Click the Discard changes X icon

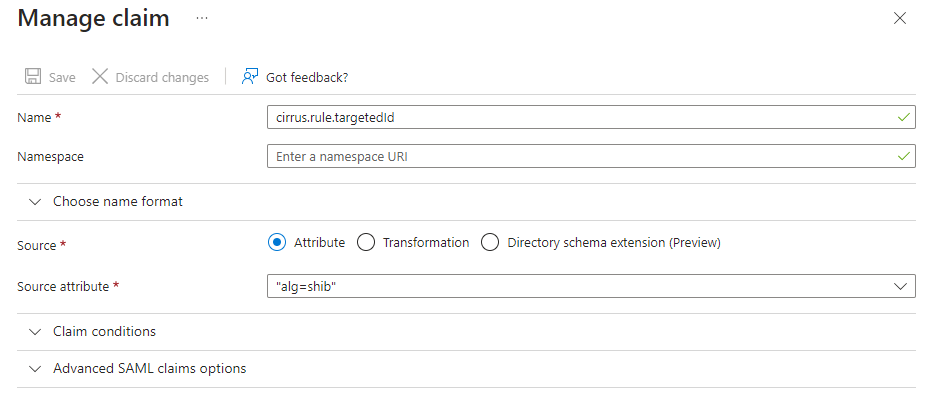point(100,77)
